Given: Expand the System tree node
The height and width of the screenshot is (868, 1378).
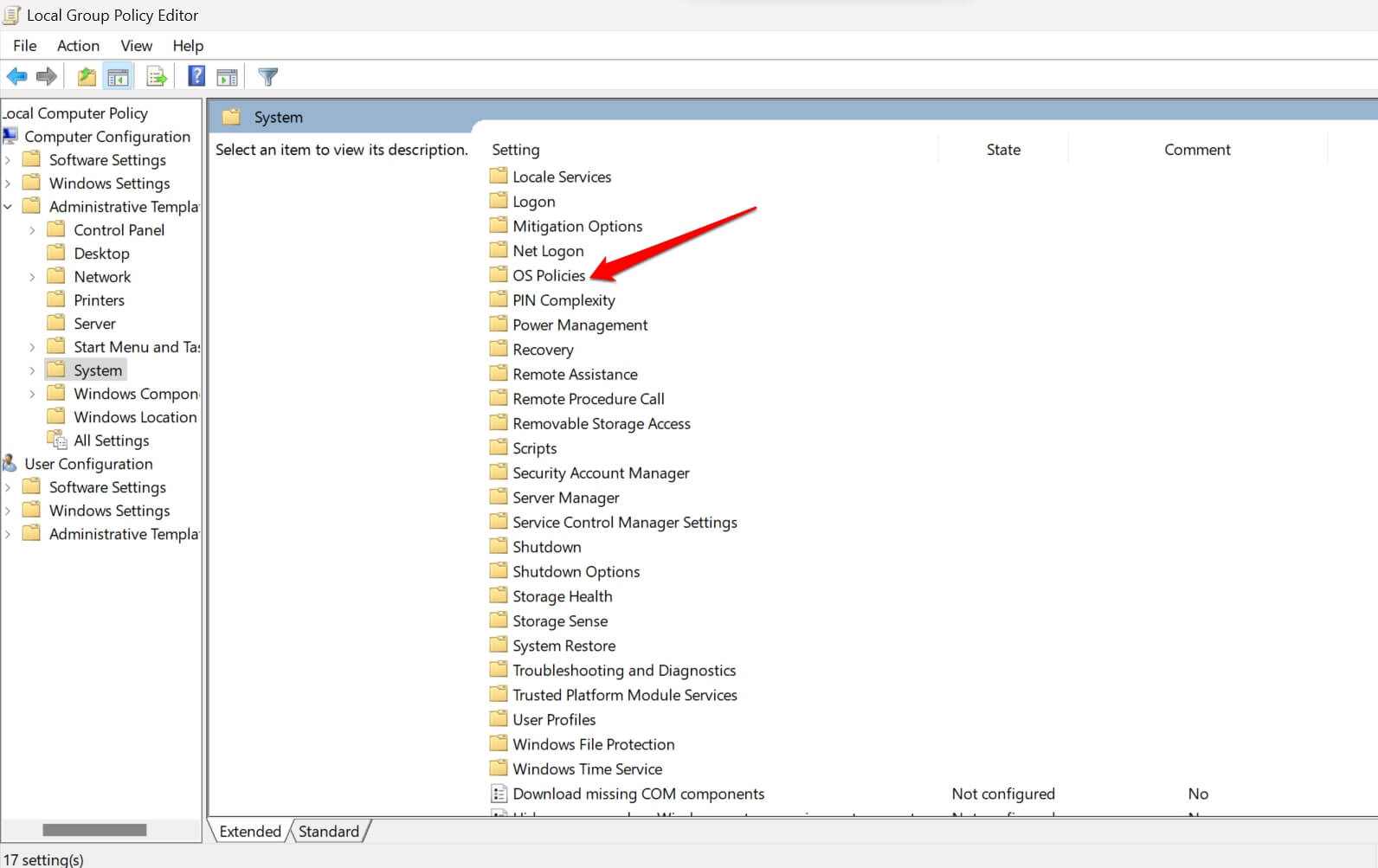Looking at the screenshot, I should (x=33, y=370).
